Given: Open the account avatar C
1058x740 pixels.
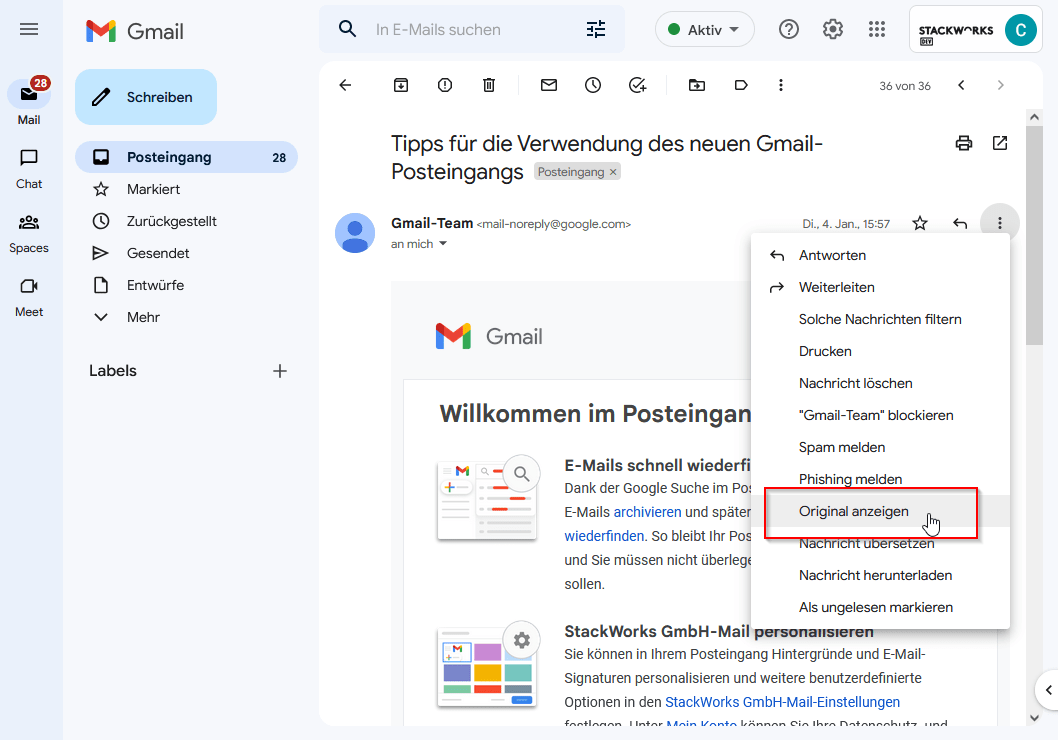Looking at the screenshot, I should (x=1020, y=30).
